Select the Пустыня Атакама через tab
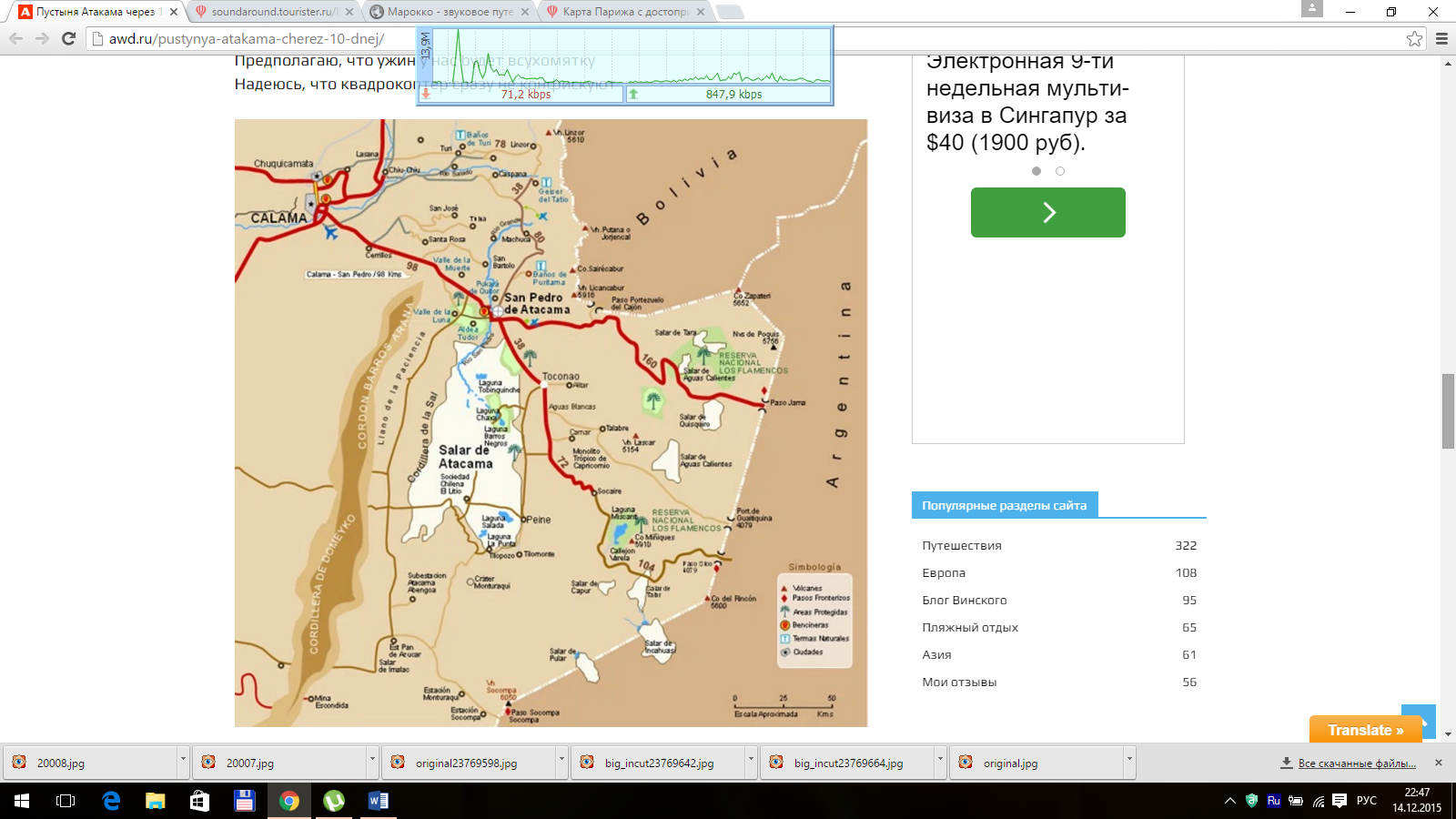 pyautogui.click(x=96, y=12)
